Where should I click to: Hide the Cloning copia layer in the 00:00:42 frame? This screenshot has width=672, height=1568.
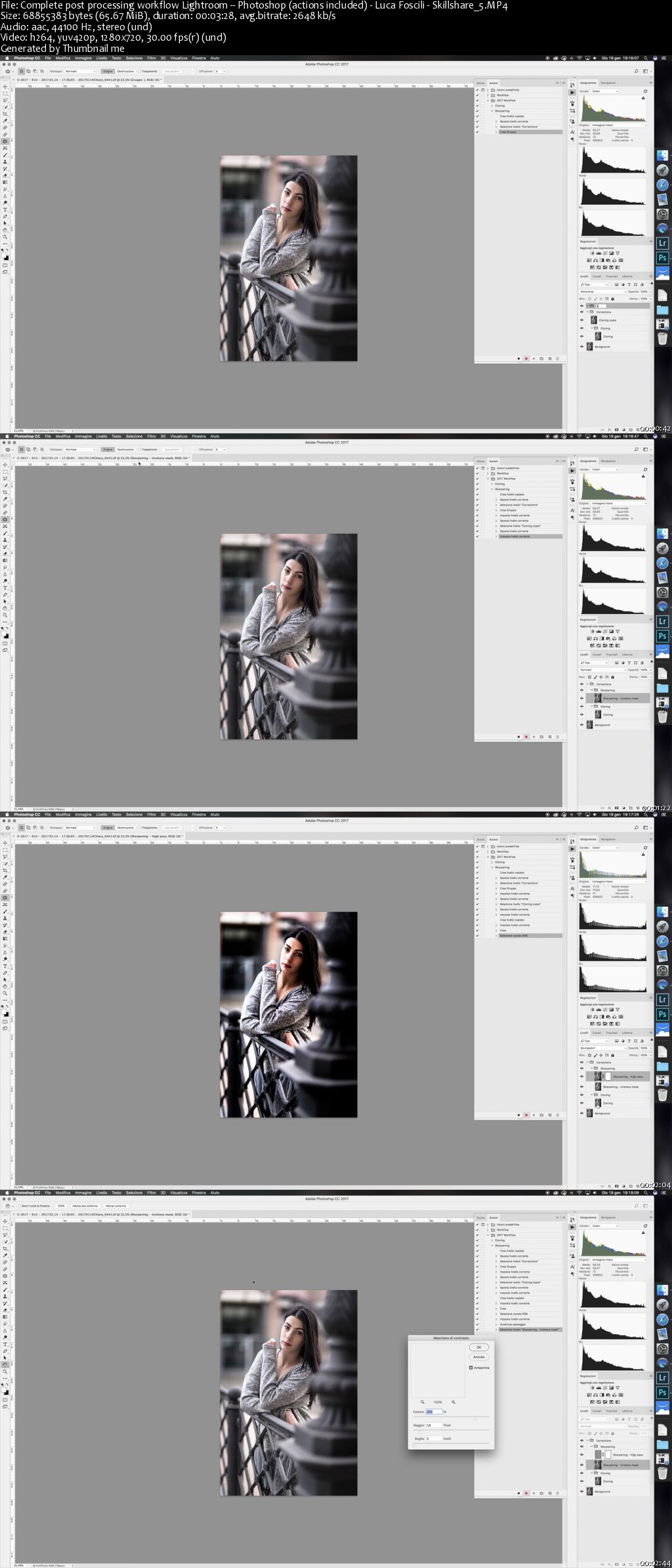(x=581, y=320)
